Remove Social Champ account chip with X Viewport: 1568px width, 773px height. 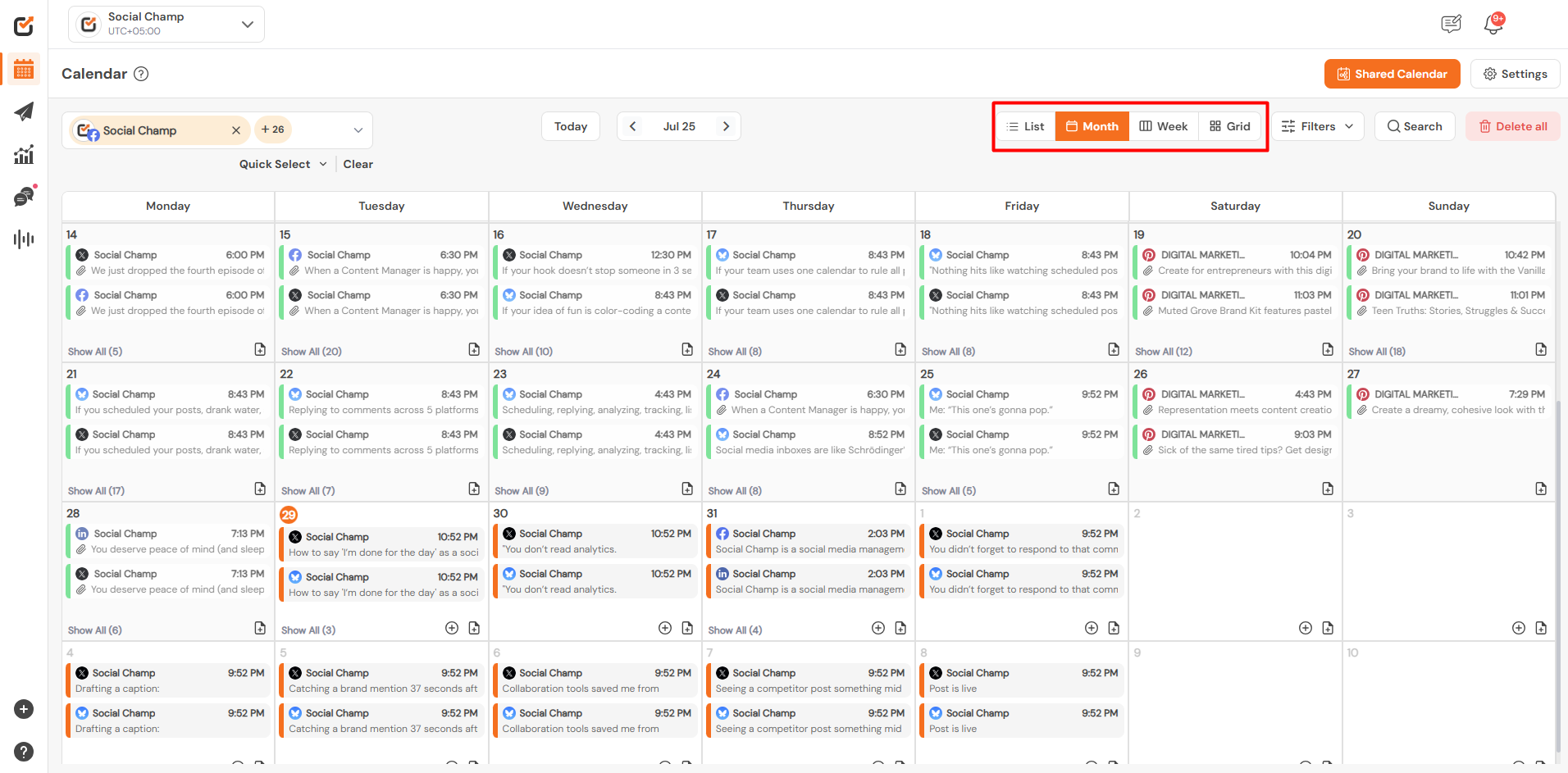point(236,130)
